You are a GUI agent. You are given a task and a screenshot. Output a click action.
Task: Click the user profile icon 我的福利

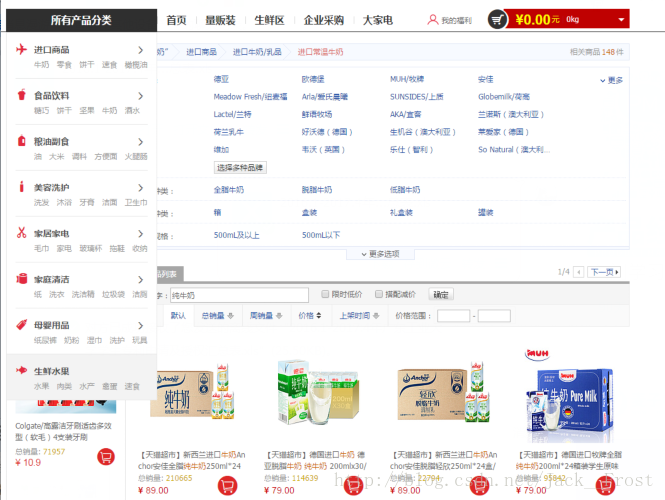click(433, 20)
